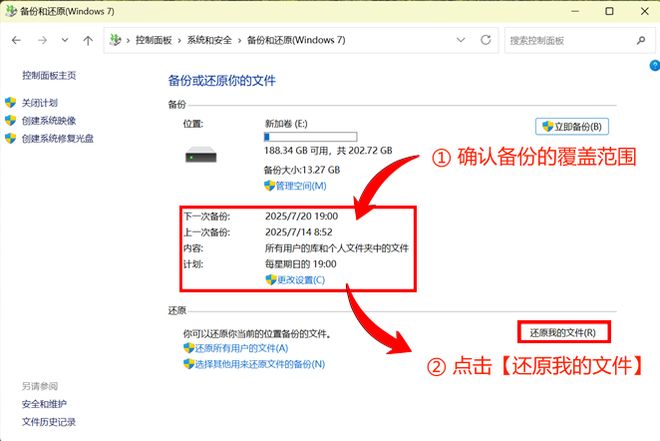Select last backup time 2025/7/14 8:52
The height and width of the screenshot is (441, 660).
click(x=299, y=232)
